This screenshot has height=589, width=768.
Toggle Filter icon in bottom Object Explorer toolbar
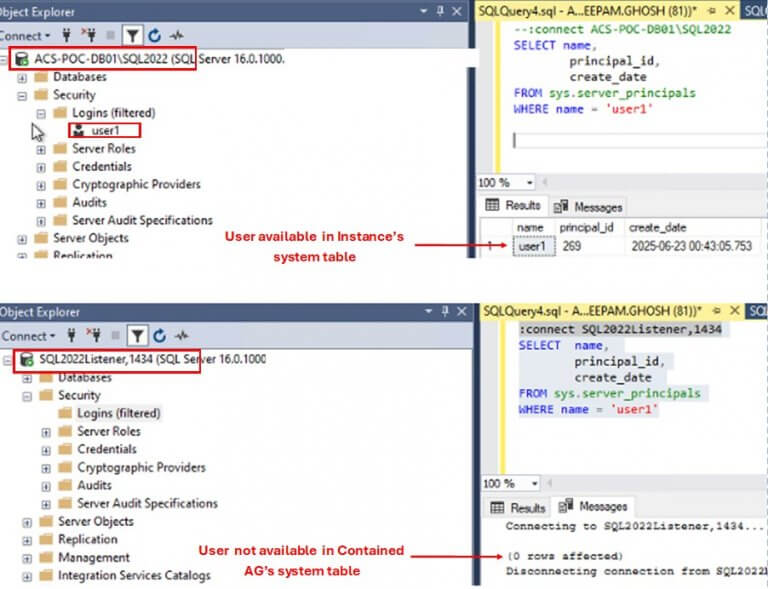(137, 336)
